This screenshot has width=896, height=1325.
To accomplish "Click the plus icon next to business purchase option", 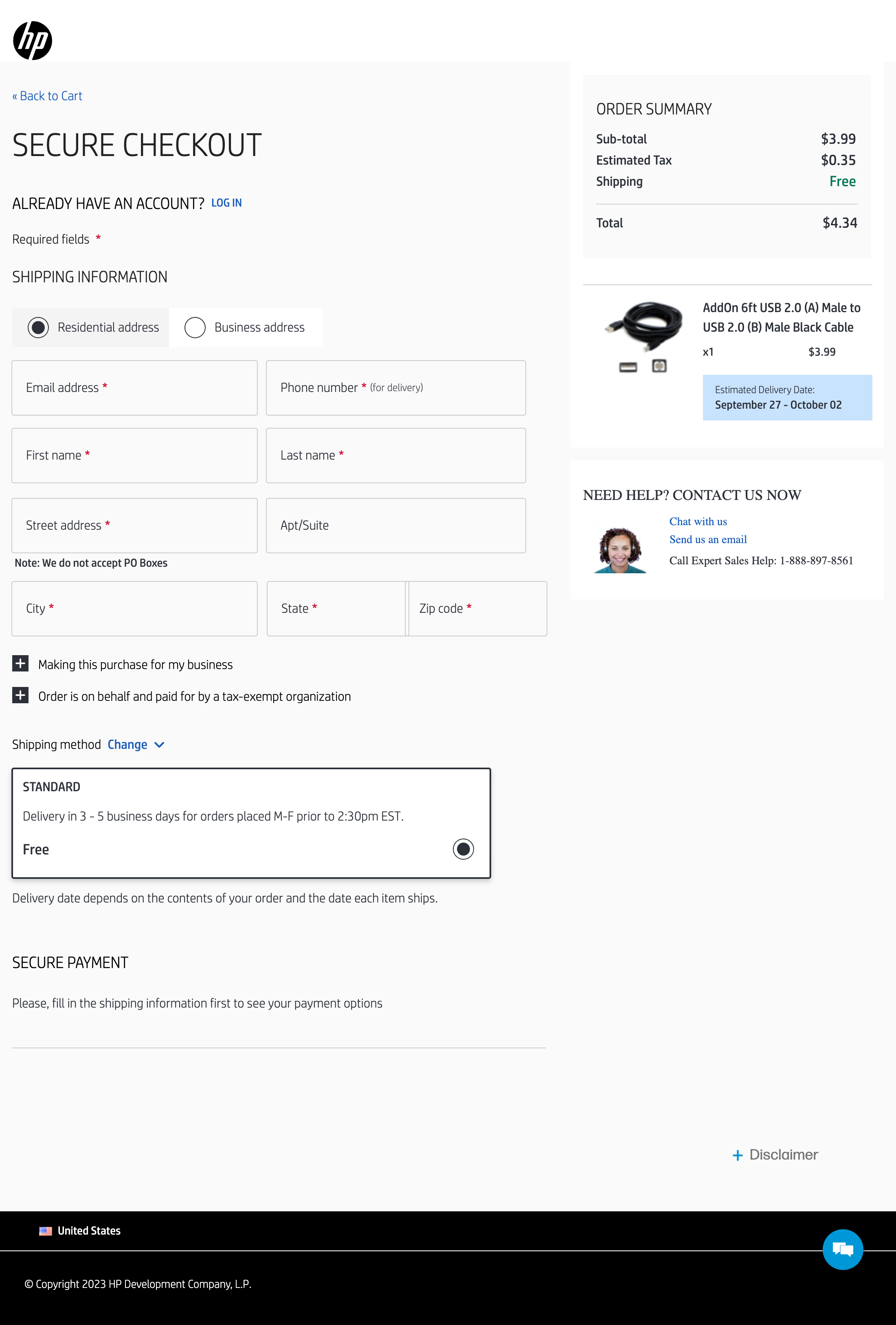I will 20,664.
